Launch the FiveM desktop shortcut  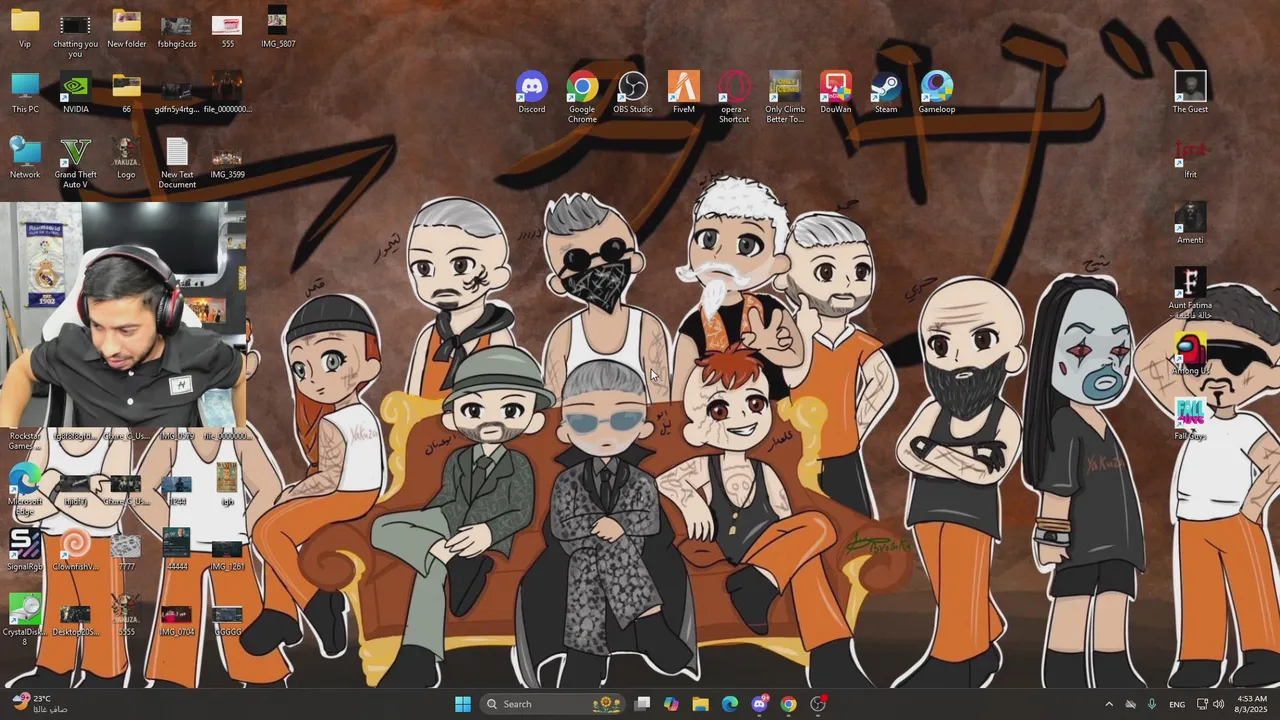[684, 92]
